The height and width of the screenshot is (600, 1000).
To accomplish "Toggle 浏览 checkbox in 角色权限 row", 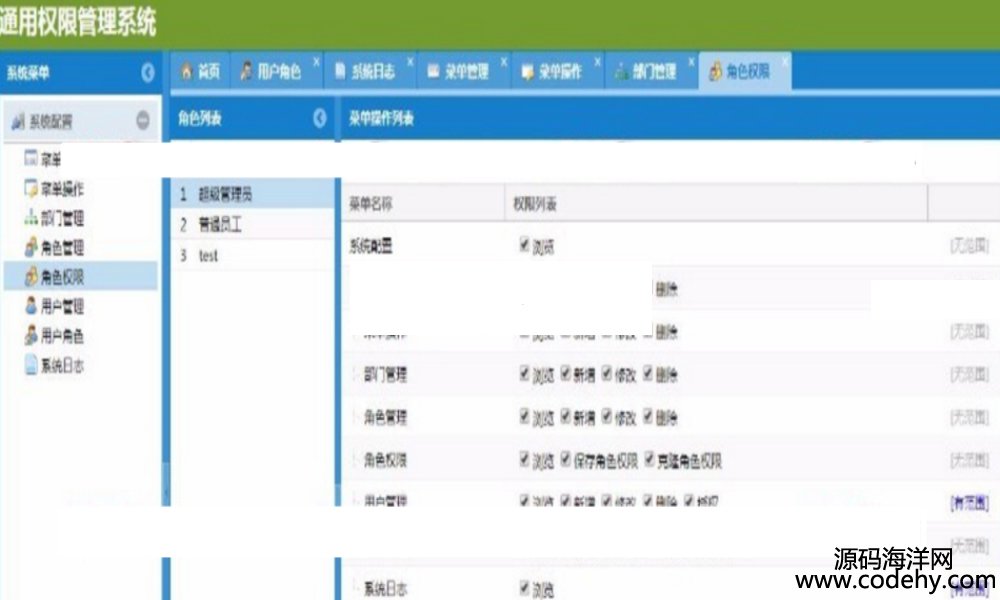I will point(524,459).
